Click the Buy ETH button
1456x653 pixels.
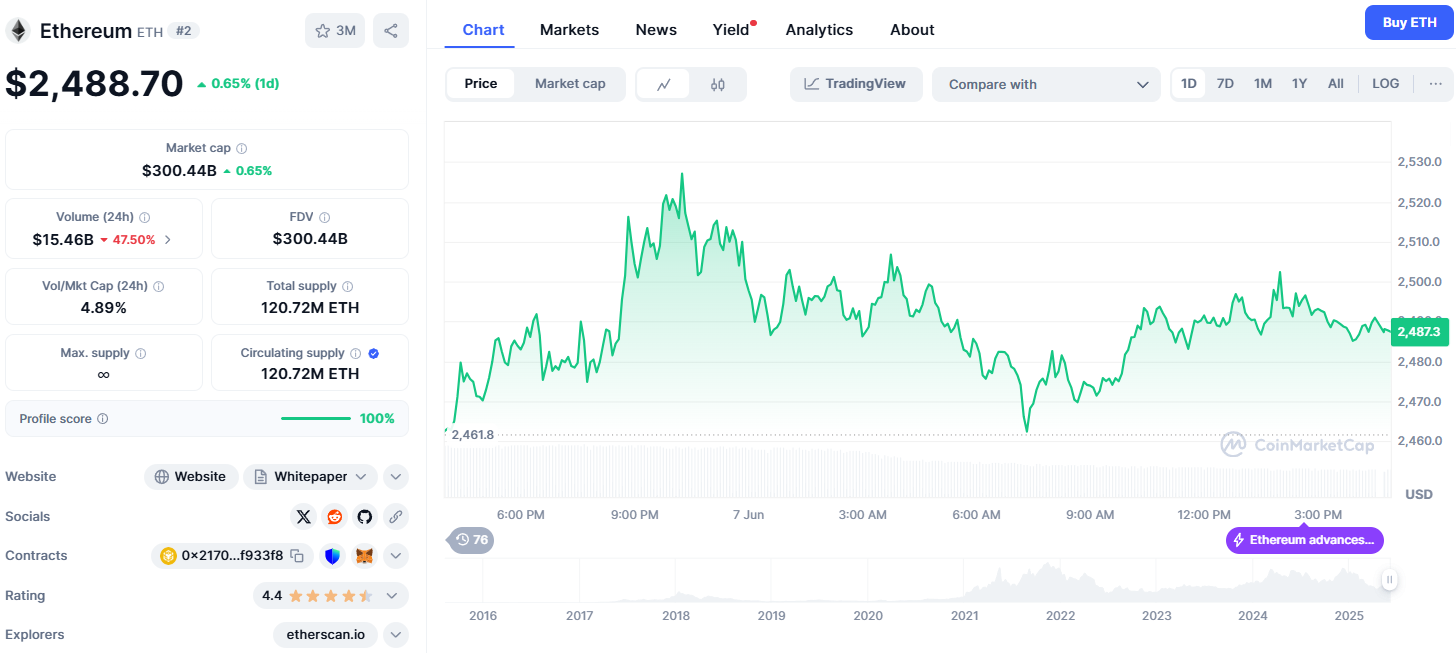(1409, 22)
